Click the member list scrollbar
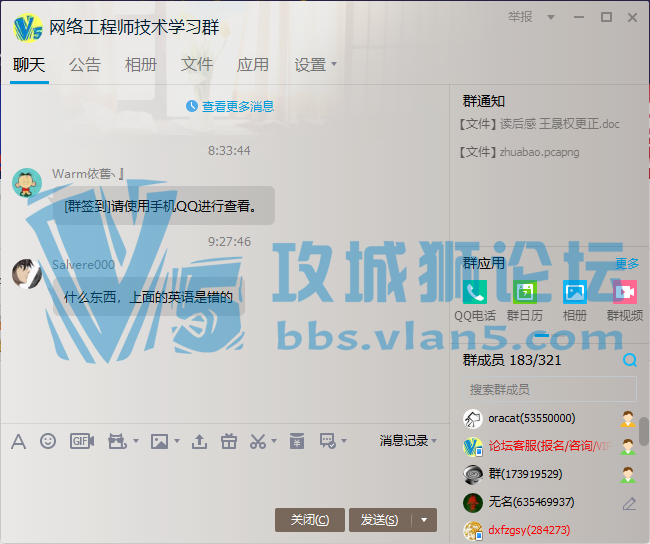Screen dimensions: 650x544 point(644,431)
